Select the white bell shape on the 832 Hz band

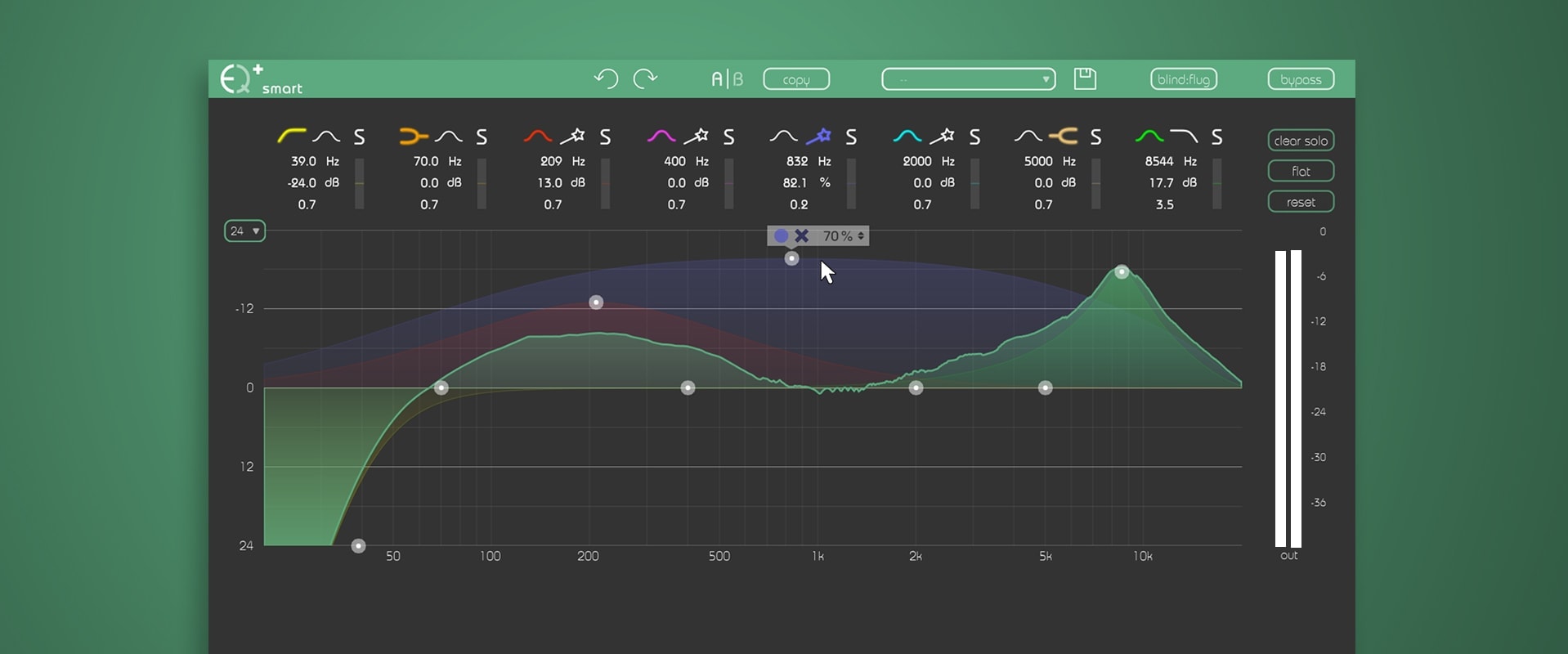tap(783, 136)
